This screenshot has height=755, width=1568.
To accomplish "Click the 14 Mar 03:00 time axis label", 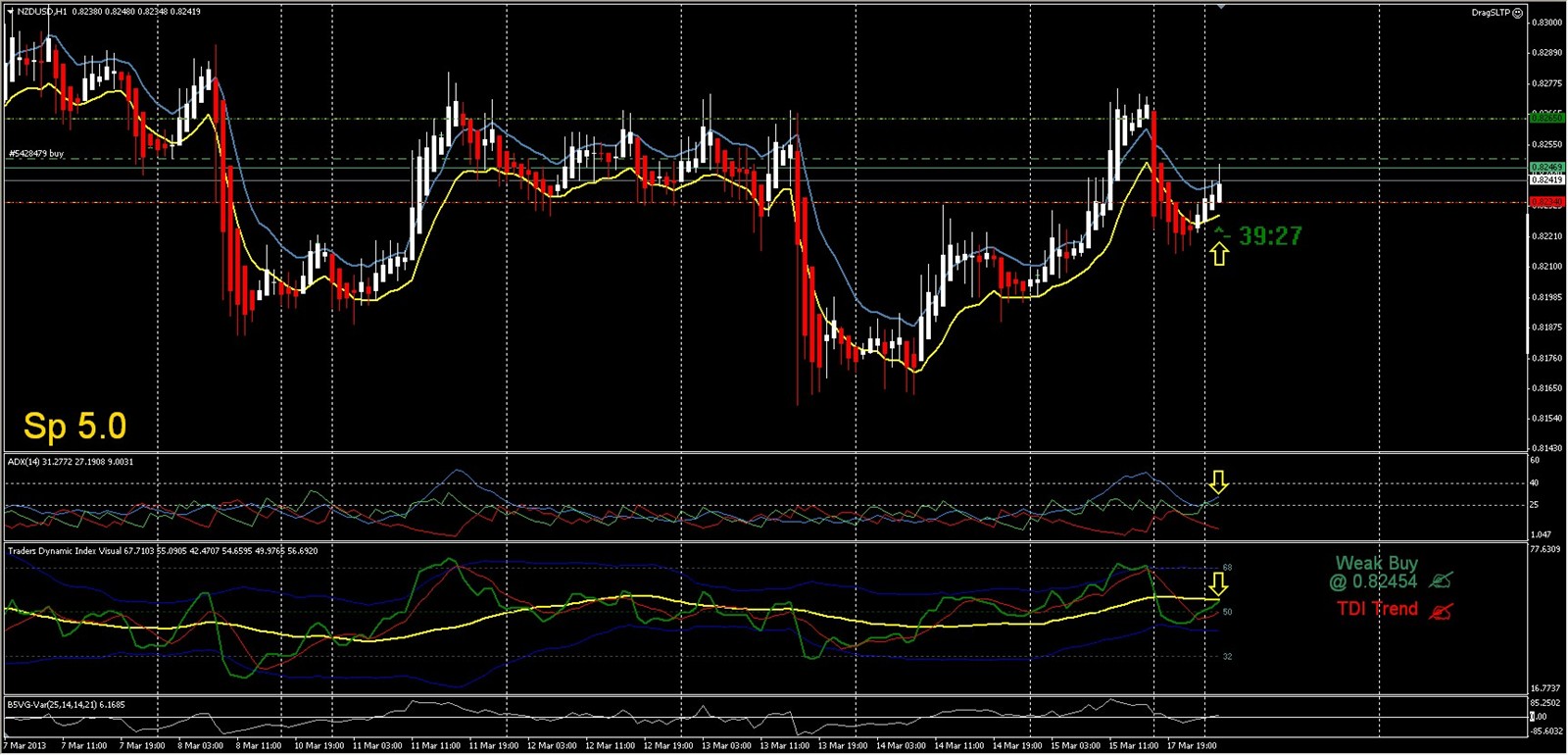I will click(x=901, y=746).
